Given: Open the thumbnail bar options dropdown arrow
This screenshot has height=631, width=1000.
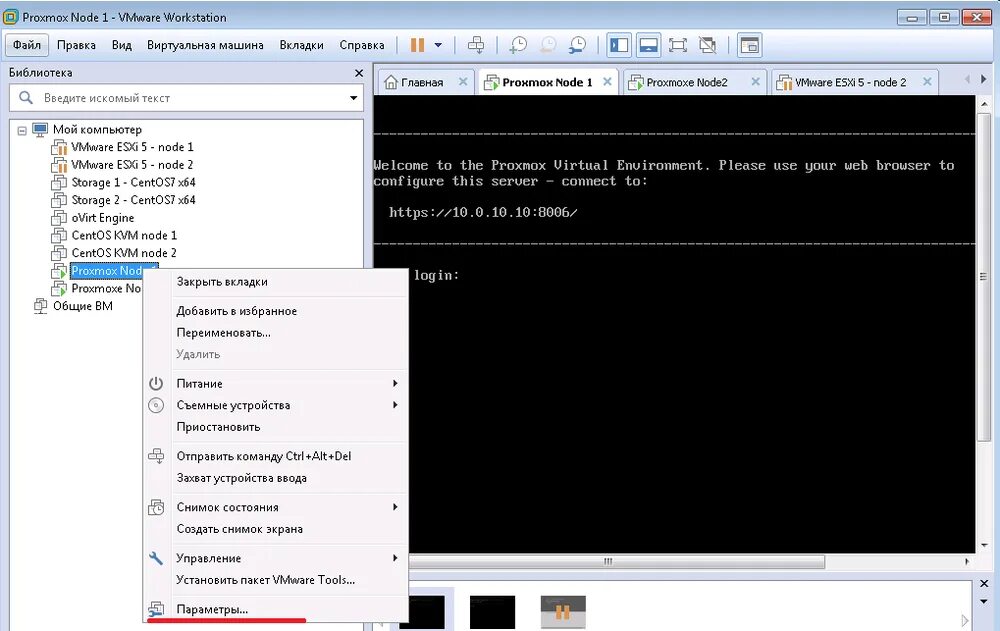Looking at the screenshot, I should click(x=983, y=601).
